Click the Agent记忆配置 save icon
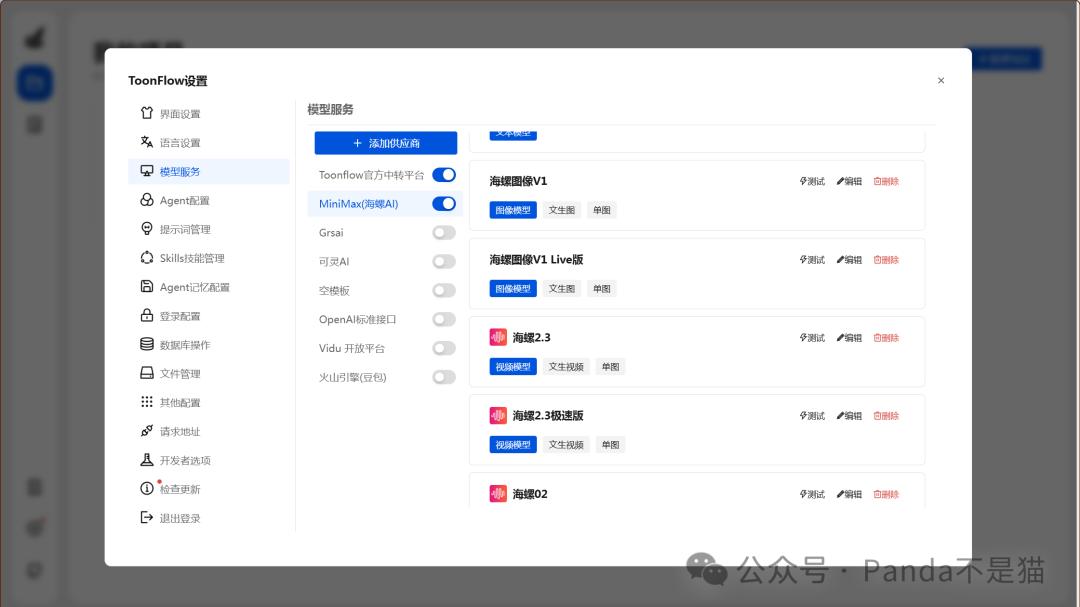The image size is (1080, 607). pyautogui.click(x=147, y=287)
